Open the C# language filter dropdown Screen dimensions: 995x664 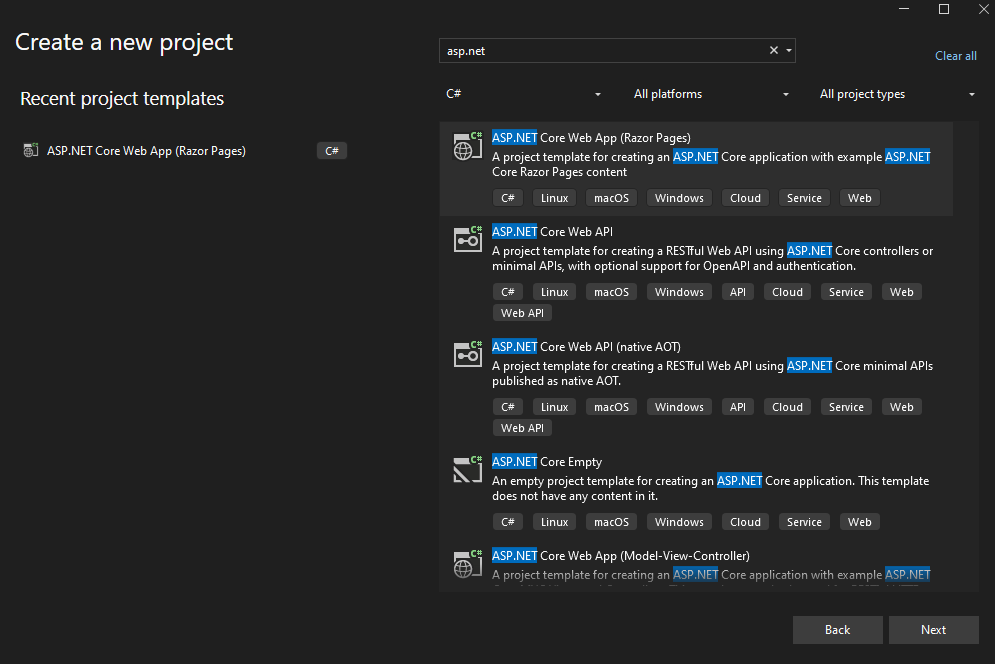pyautogui.click(x=523, y=94)
